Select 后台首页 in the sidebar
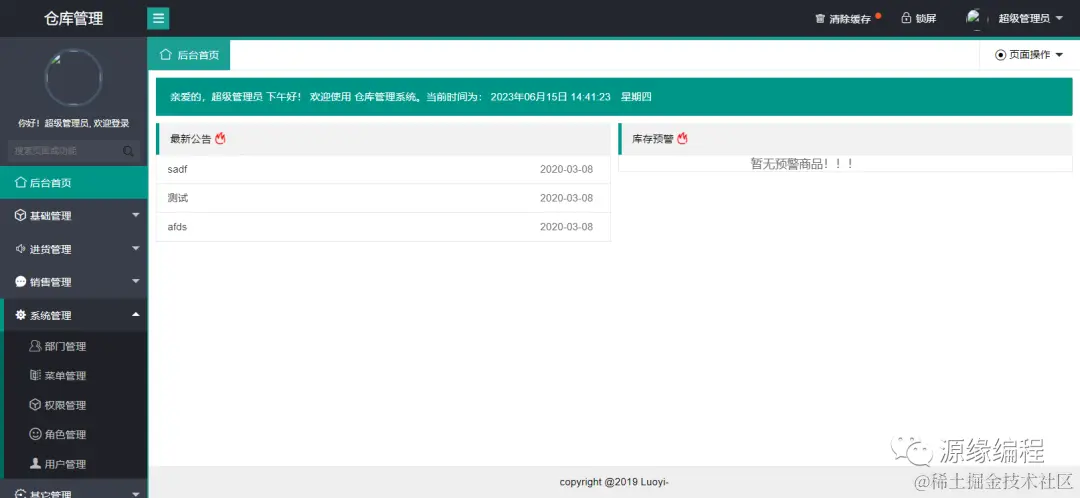The width and height of the screenshot is (1080, 498). [74, 183]
